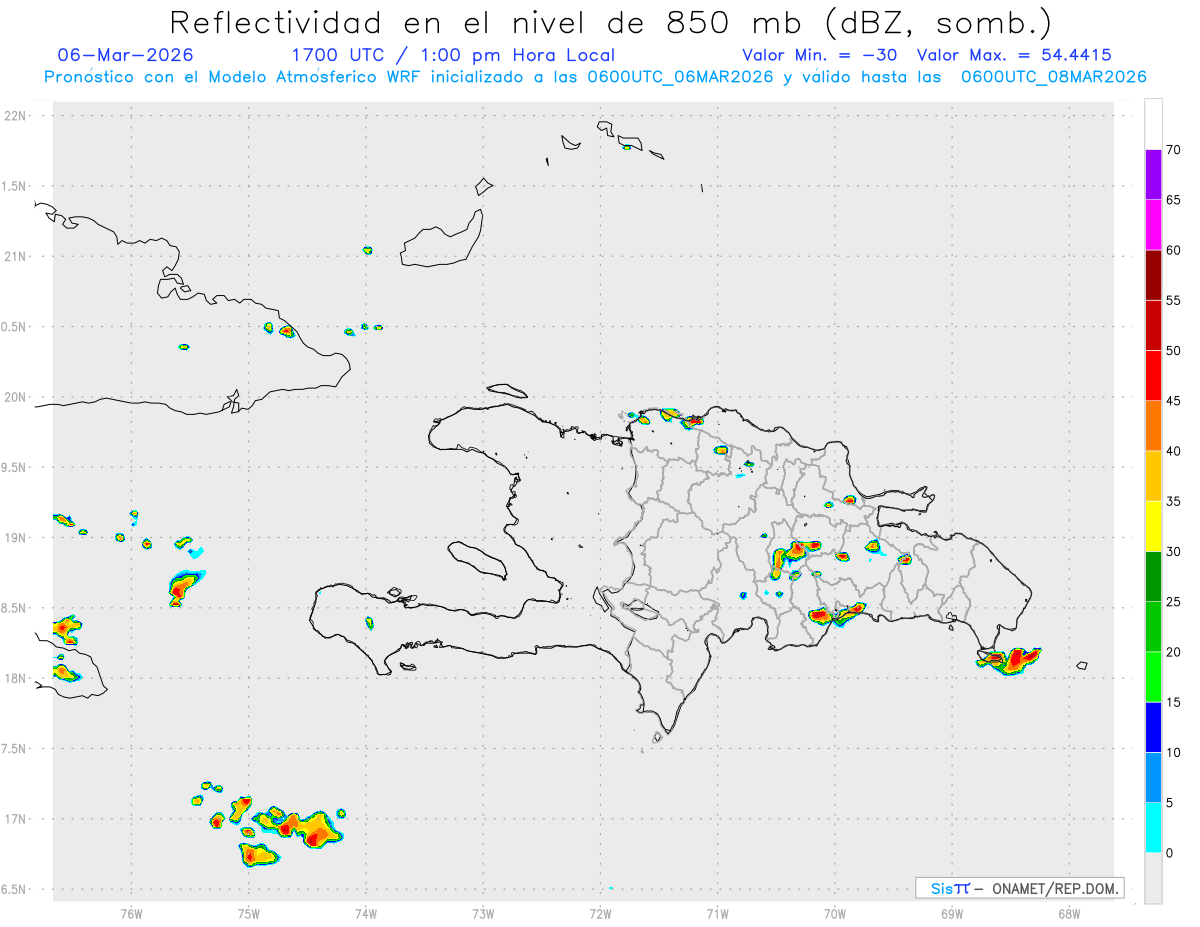
Task: Click the dark blue 10–15 dBZ band
Action: pos(1153,728)
